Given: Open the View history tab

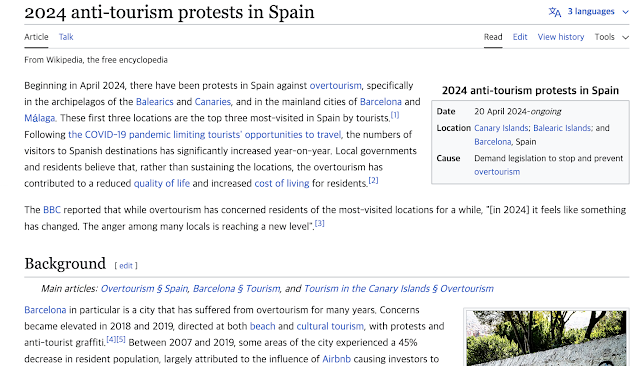Looking at the screenshot, I should coord(561,37).
